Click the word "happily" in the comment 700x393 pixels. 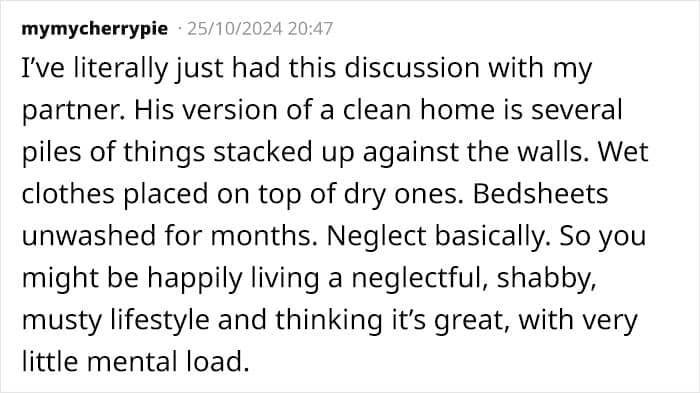195,279
